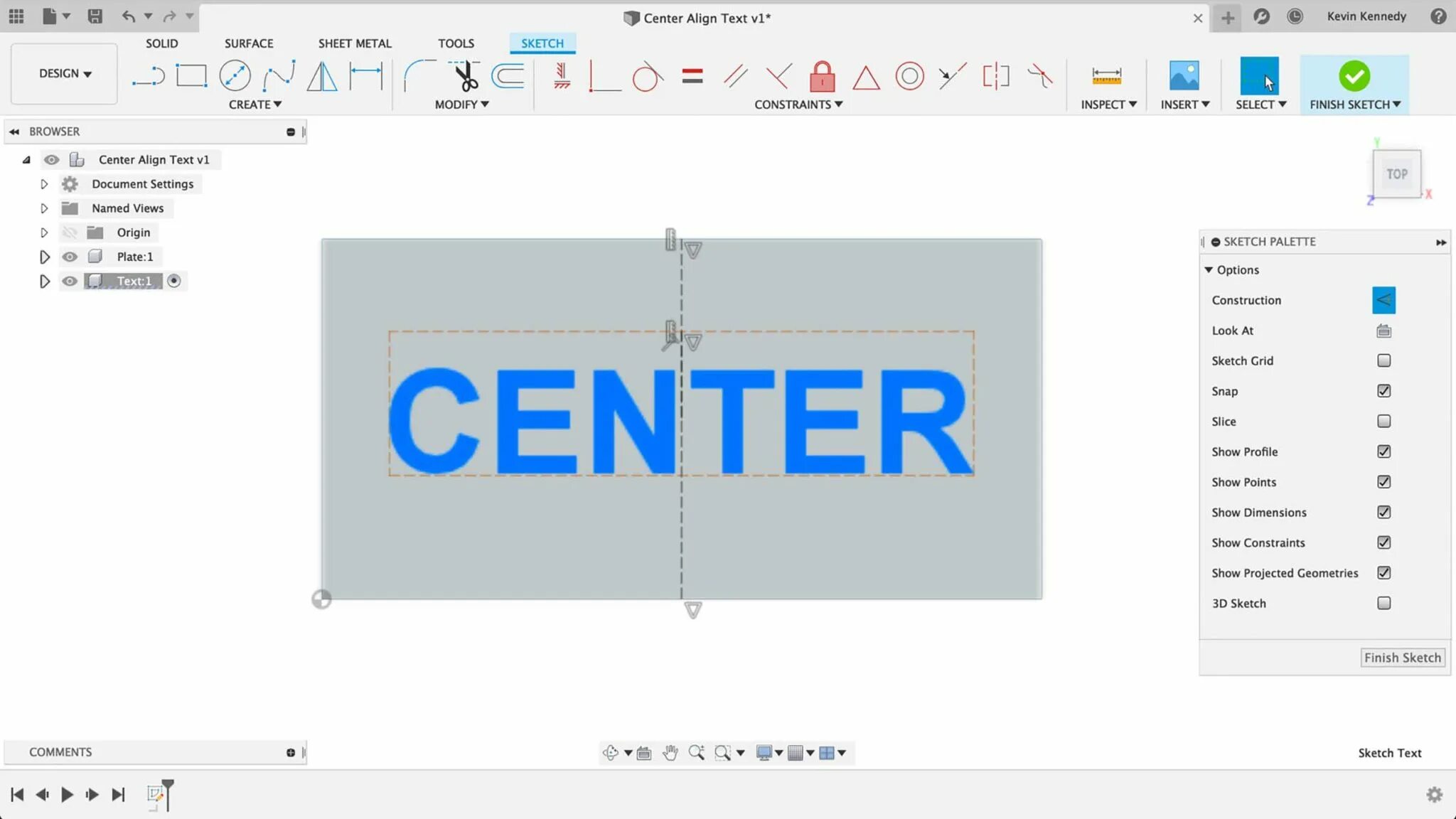Choose the Concentric constraint icon

[x=909, y=76]
